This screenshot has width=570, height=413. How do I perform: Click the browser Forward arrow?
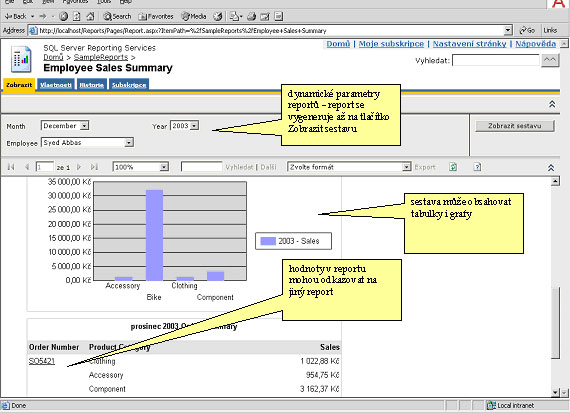point(43,16)
